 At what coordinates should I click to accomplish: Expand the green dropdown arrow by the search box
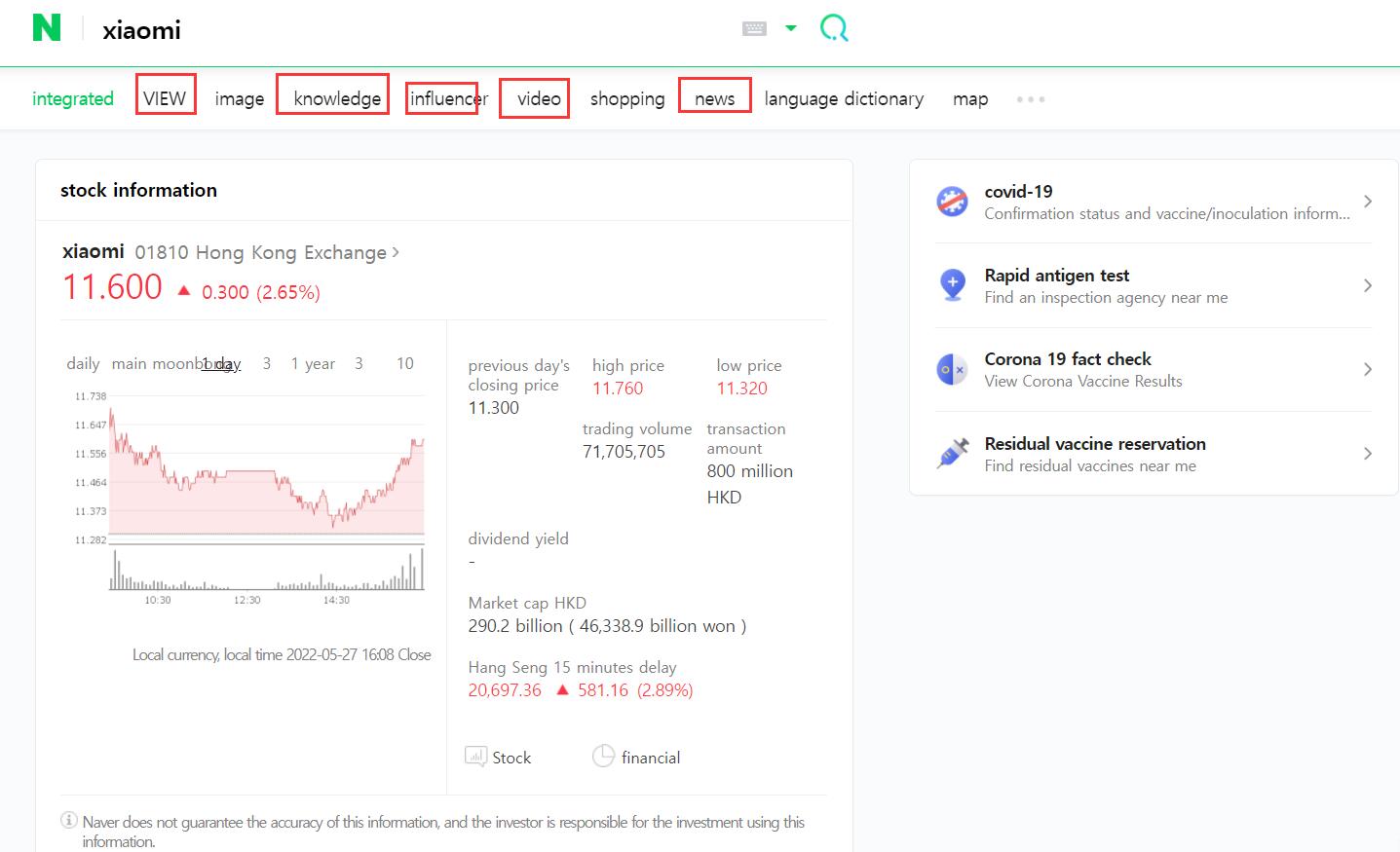tap(791, 28)
